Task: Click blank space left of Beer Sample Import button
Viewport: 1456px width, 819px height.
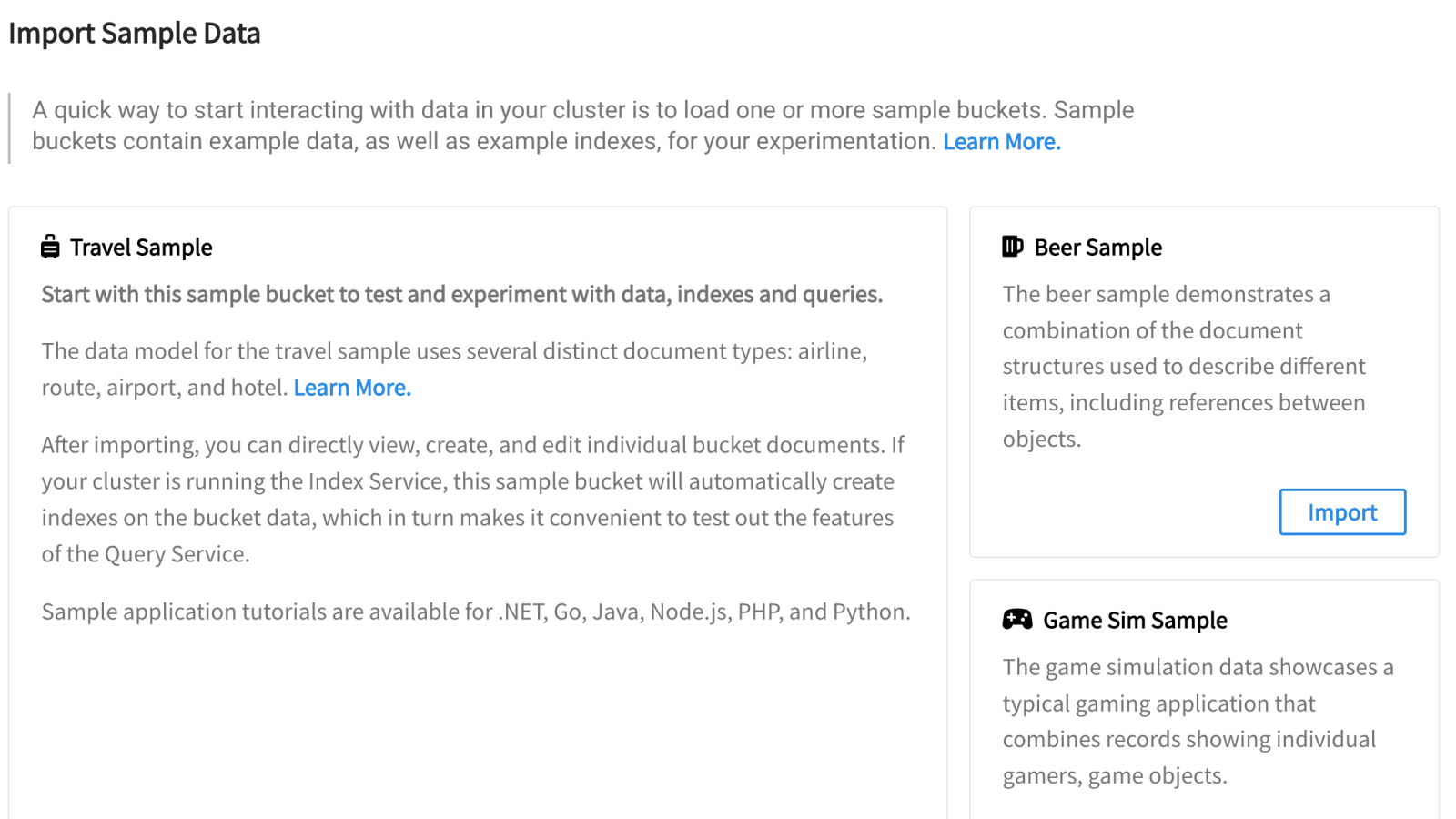Action: click(x=1137, y=512)
